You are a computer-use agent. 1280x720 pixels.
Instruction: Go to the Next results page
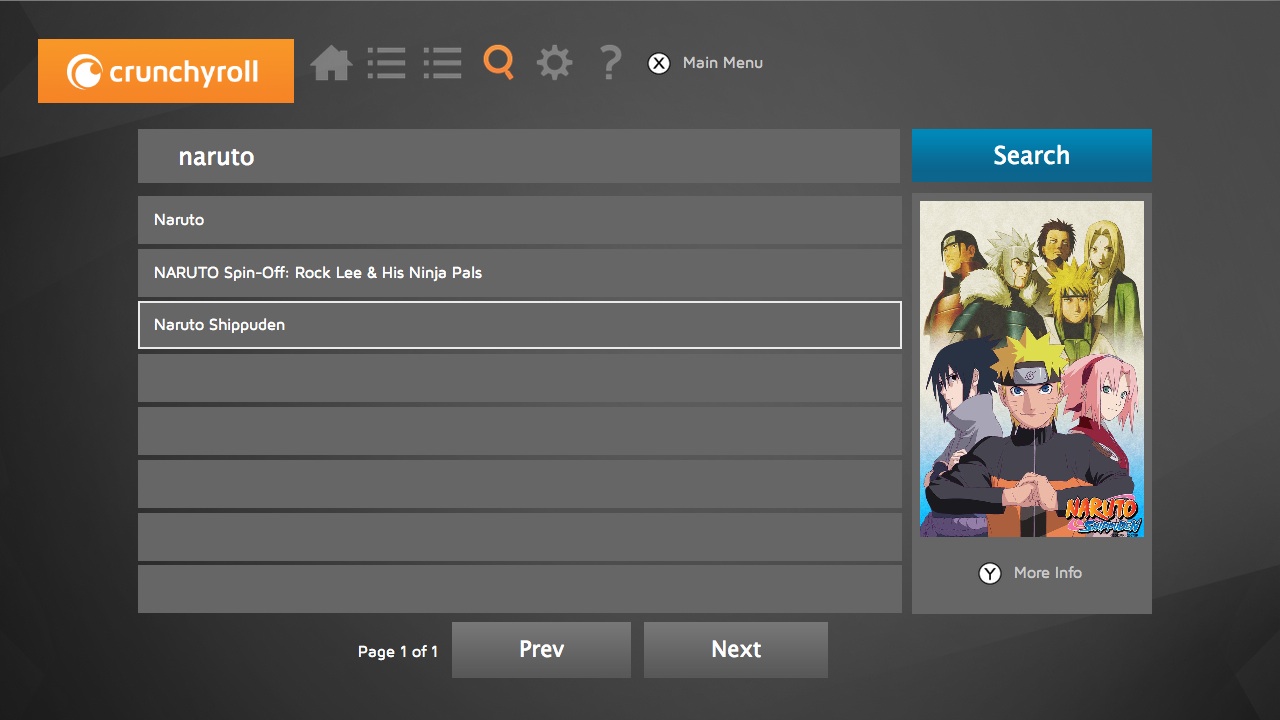(735, 650)
